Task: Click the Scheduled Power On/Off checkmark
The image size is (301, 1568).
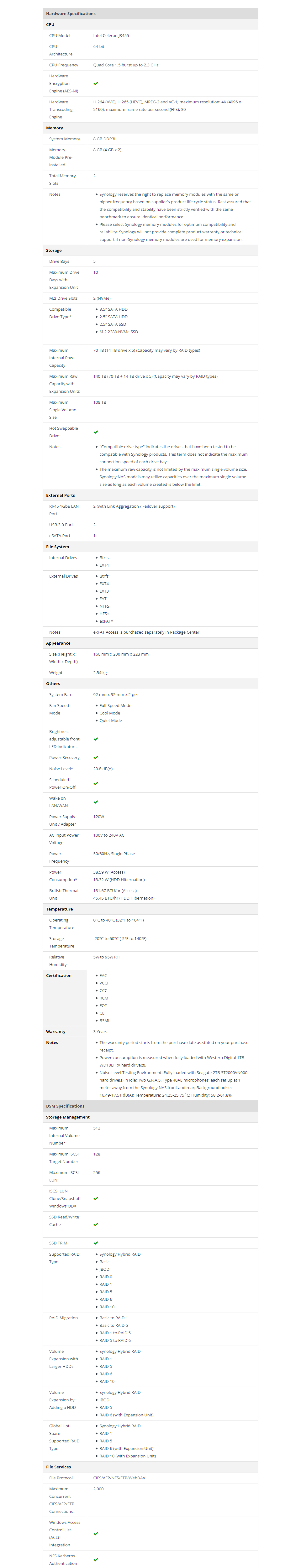Action: pyautogui.click(x=96, y=783)
